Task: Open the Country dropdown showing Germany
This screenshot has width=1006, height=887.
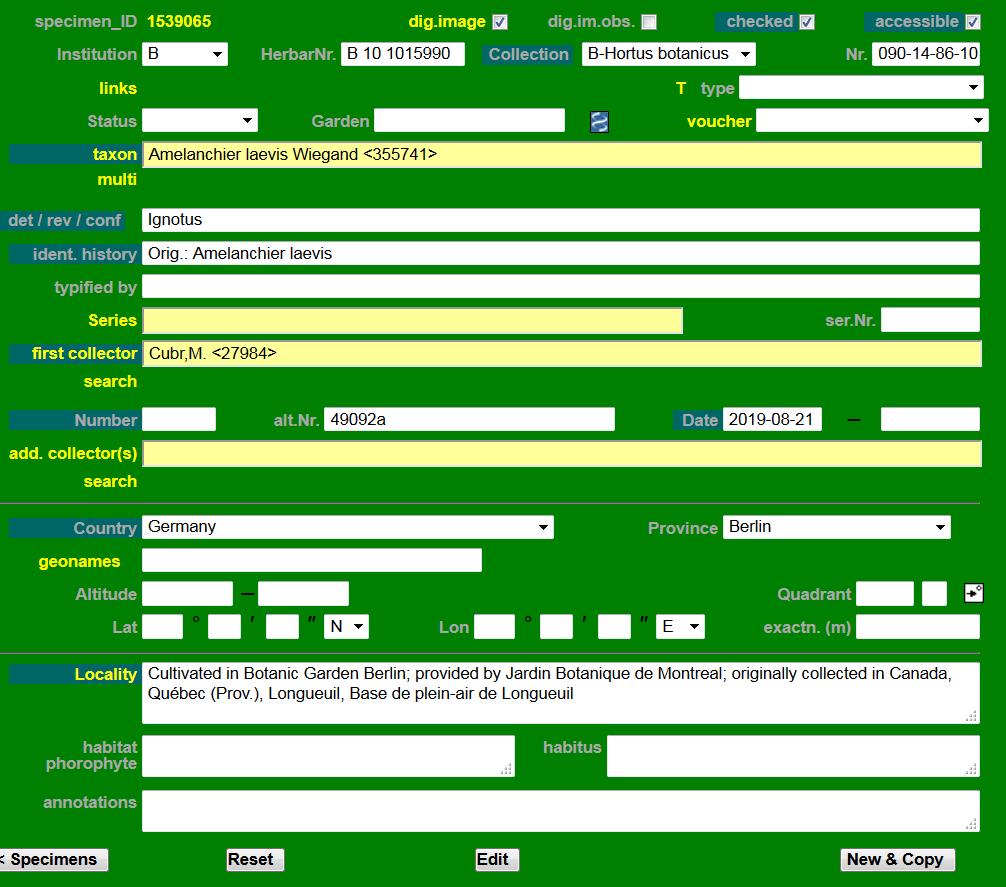Action: pyautogui.click(x=347, y=527)
